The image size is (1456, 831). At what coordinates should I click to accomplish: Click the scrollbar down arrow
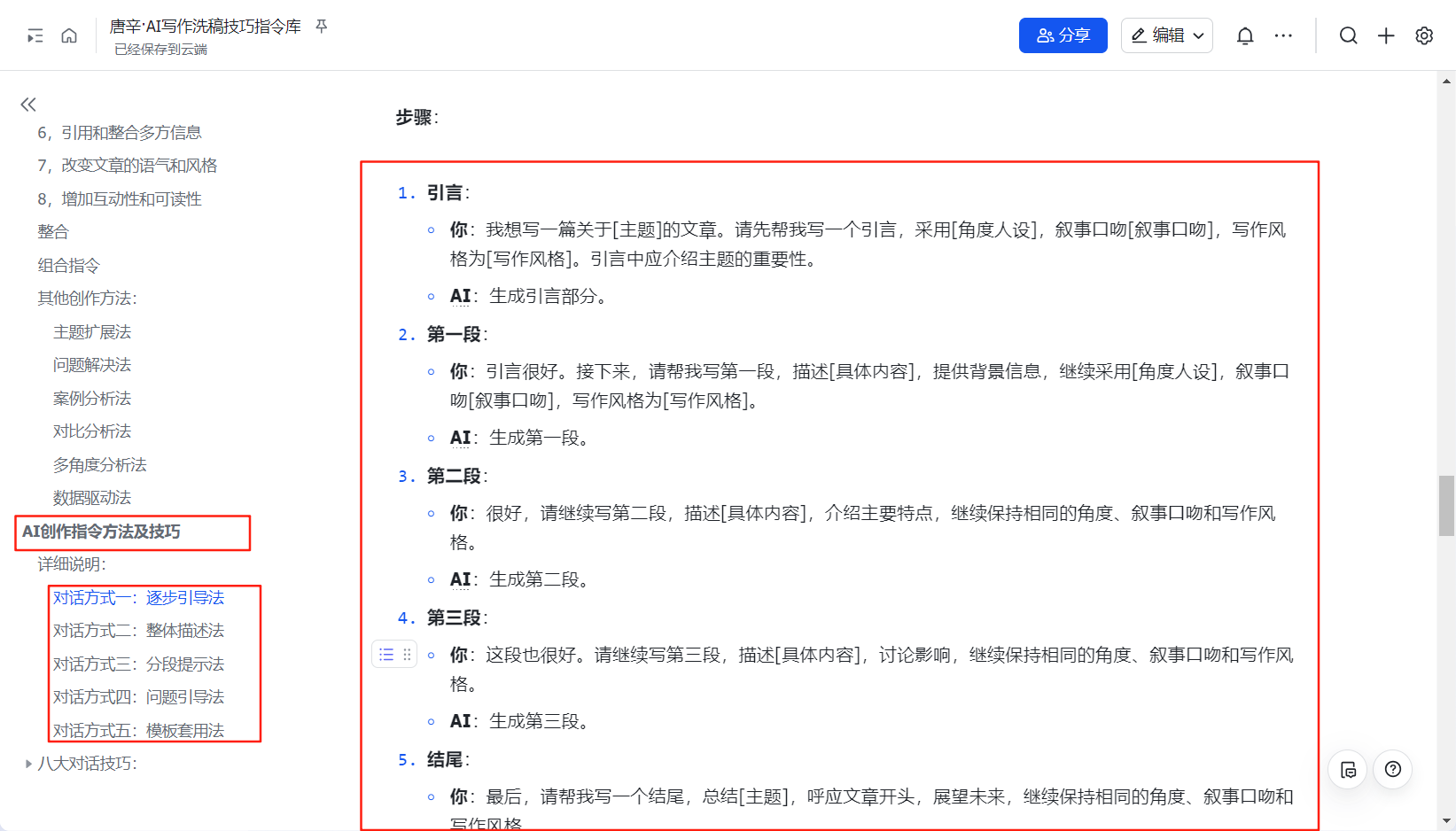coord(1446,821)
